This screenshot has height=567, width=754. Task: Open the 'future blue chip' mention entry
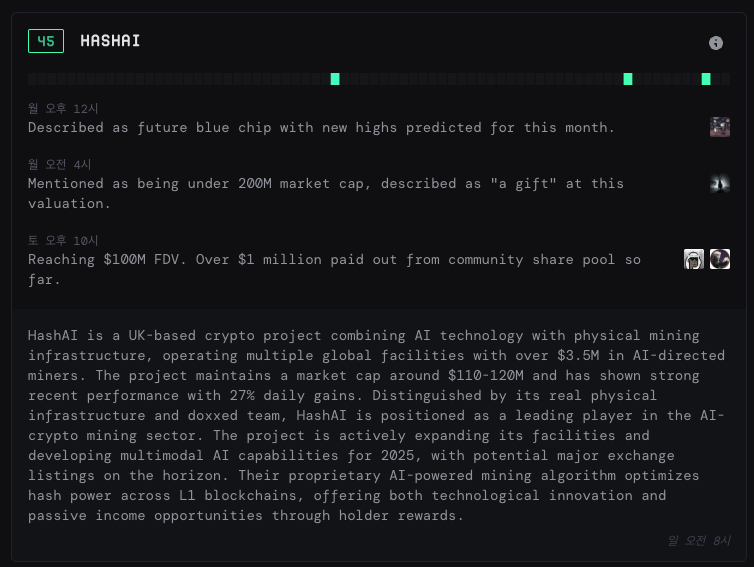coord(321,128)
